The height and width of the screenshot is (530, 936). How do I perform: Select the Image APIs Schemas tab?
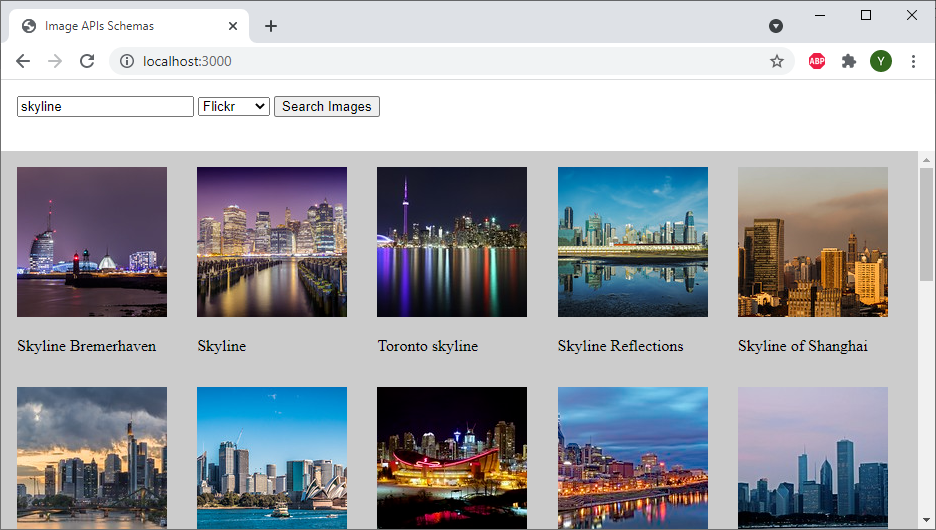pos(129,26)
